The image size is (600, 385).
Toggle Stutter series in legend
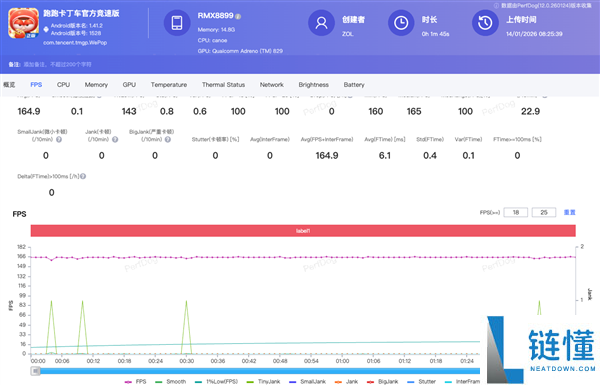click(422, 382)
